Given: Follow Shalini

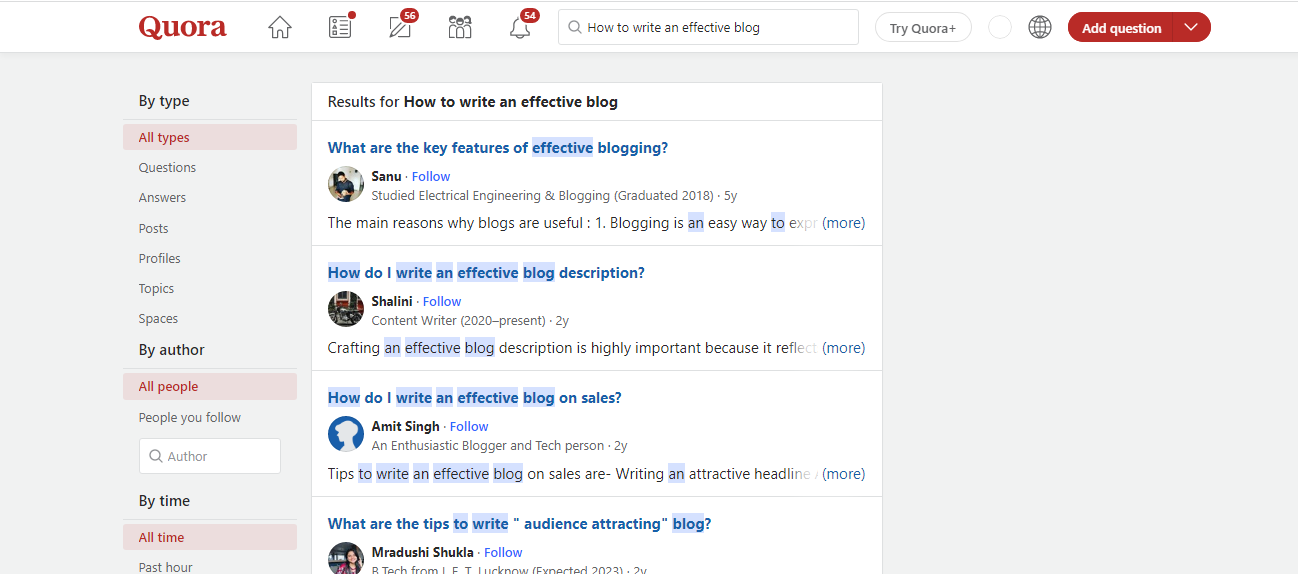Looking at the screenshot, I should coord(442,301).
